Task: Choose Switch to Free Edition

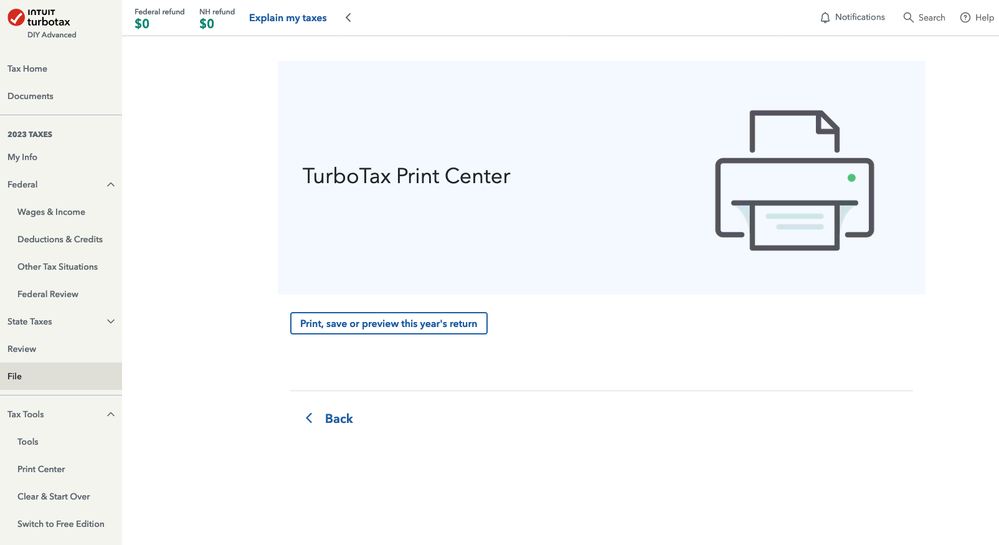Action: (61, 524)
